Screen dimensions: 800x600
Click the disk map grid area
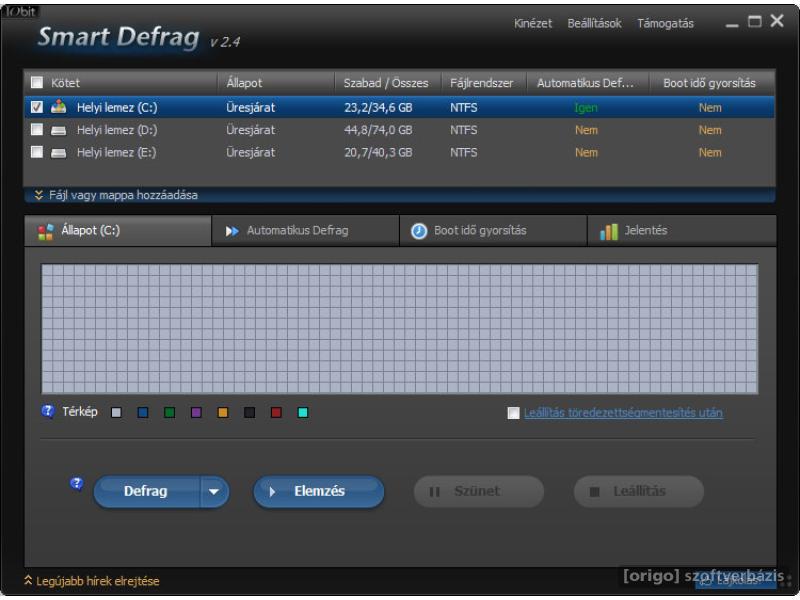(399, 329)
